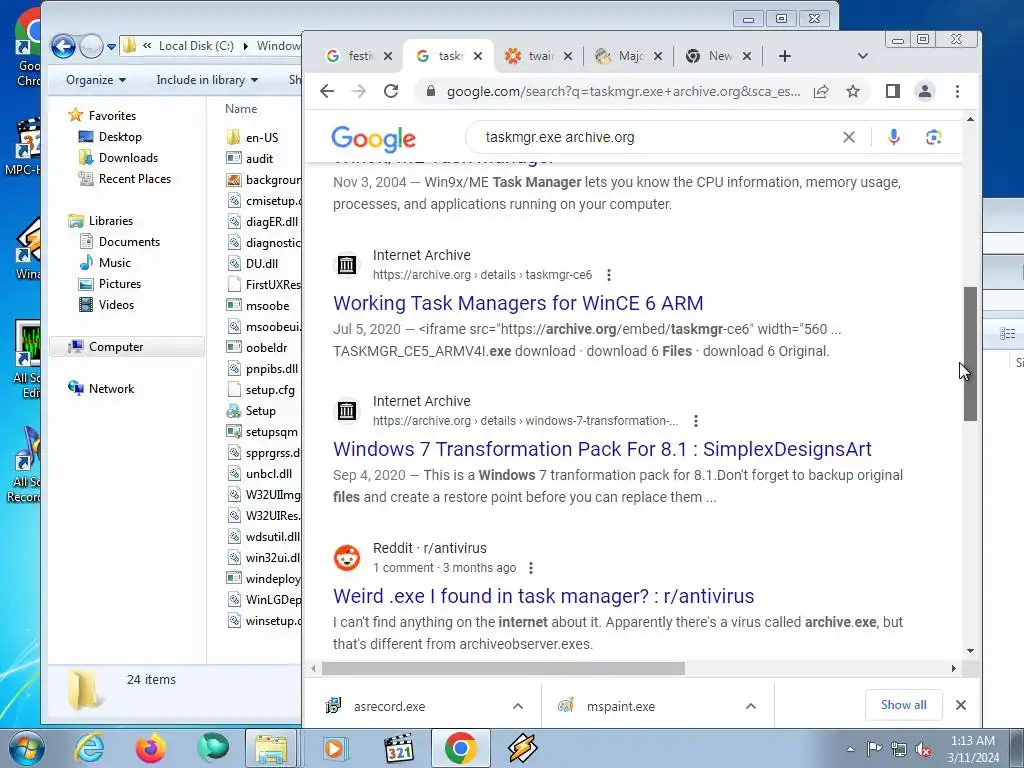Open Media Player Classic taskbar icon
Viewport: 1024px width, 768px height.
pos(398,748)
